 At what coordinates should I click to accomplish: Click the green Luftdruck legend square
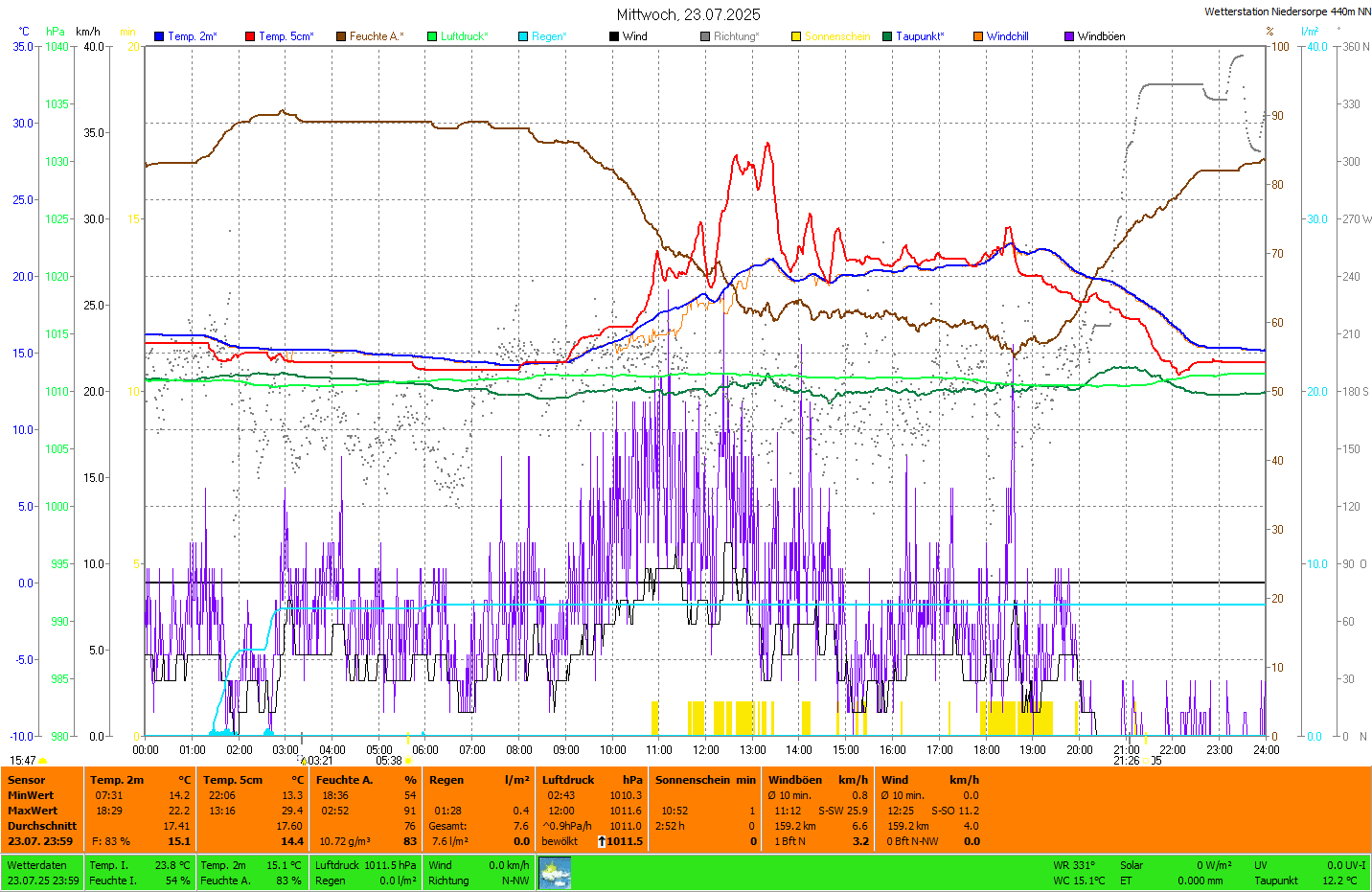[432, 36]
